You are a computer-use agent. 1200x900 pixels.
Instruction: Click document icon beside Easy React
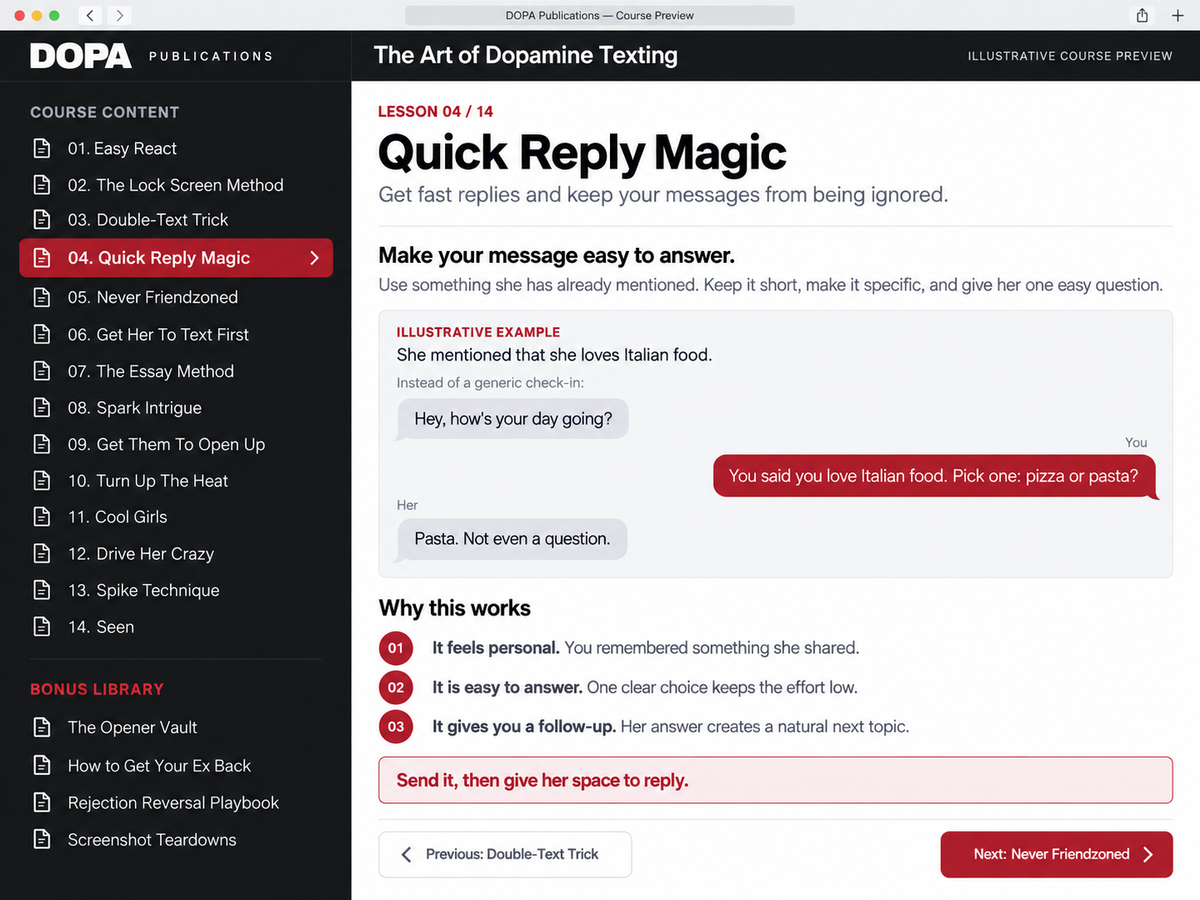tap(42, 149)
